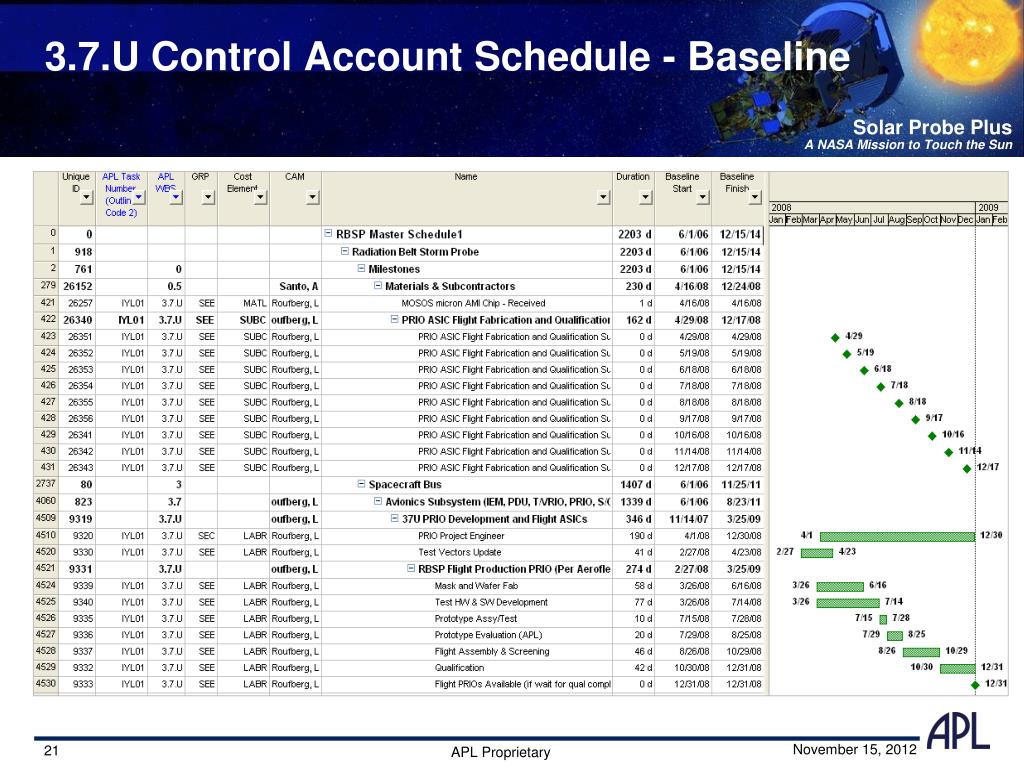Screen dimensions: 1024x768
Task: Select the 12/31 Flight PRIOs Available milestone
Action: [975, 685]
